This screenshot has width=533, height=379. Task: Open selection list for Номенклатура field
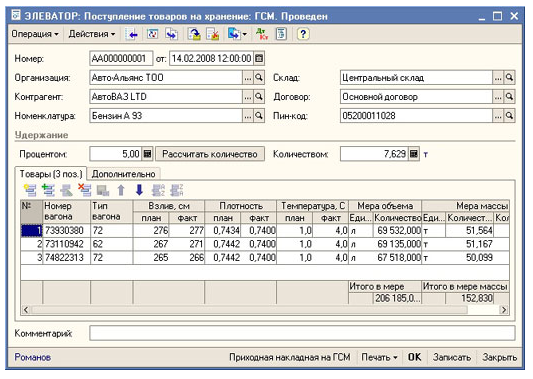click(248, 116)
